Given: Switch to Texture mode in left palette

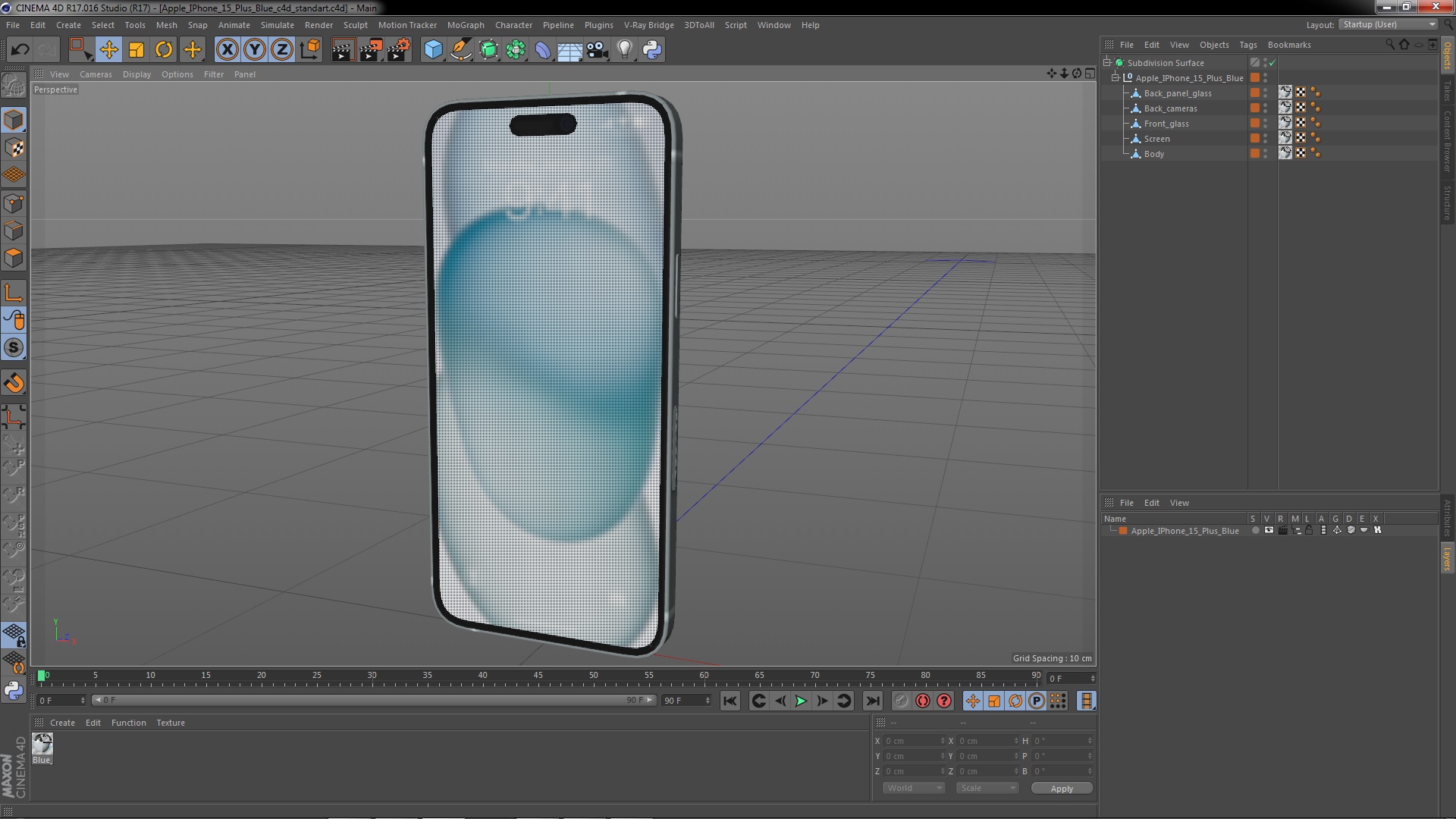Looking at the screenshot, I should click(14, 148).
